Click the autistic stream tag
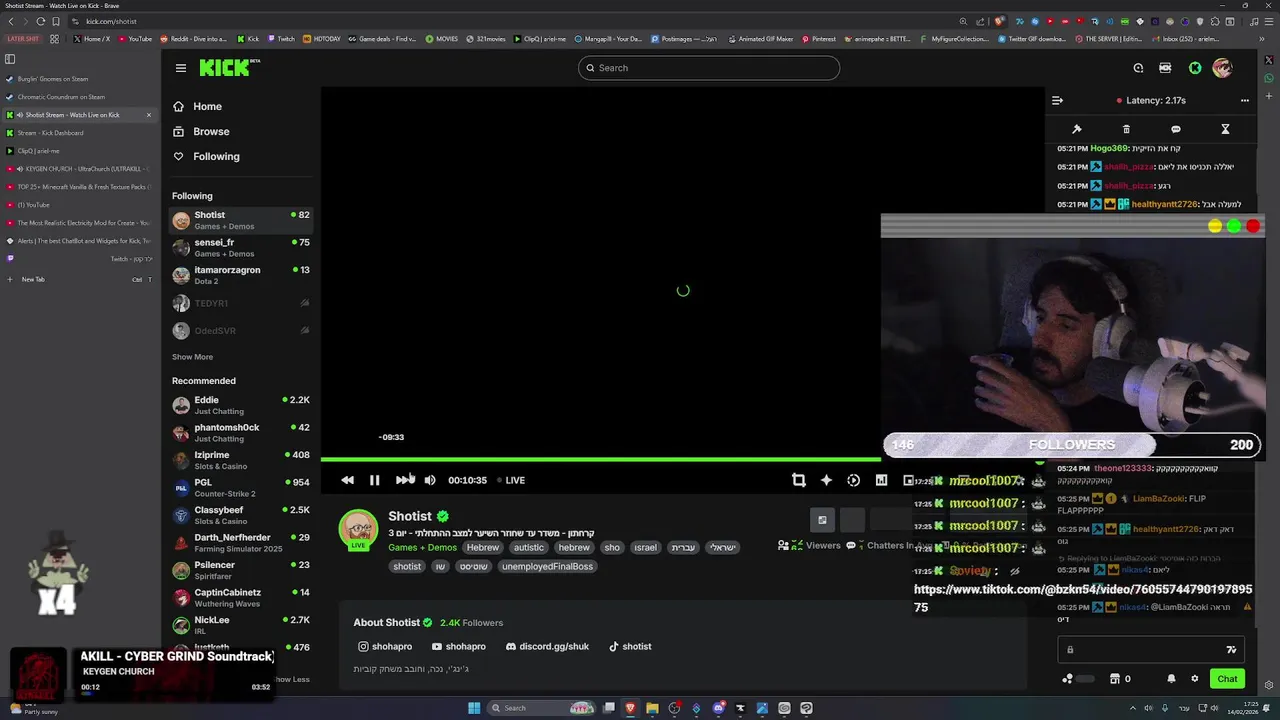Screen dimensions: 1280x720 click(529, 547)
